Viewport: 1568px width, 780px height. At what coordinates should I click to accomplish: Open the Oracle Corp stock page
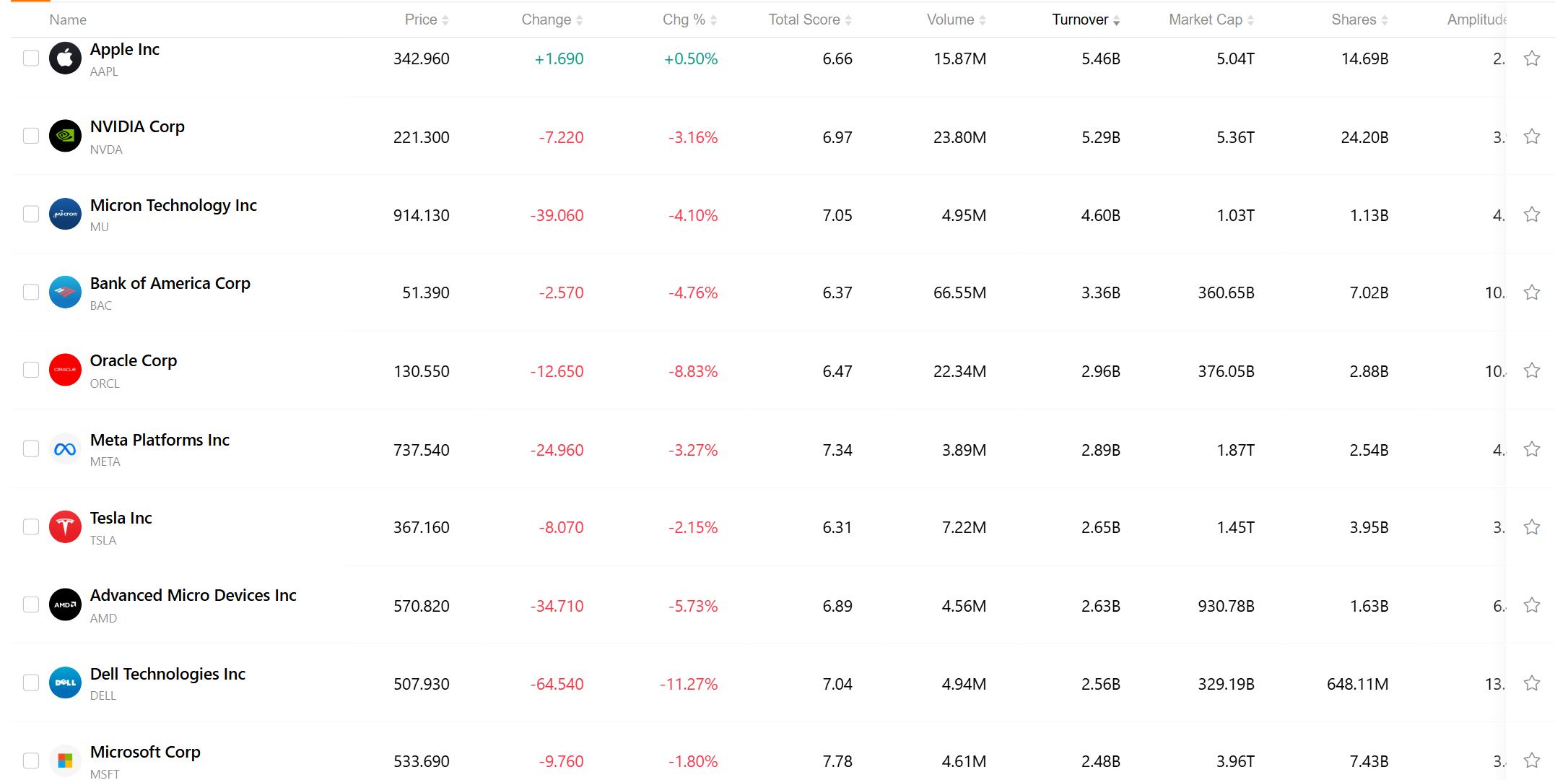(133, 360)
